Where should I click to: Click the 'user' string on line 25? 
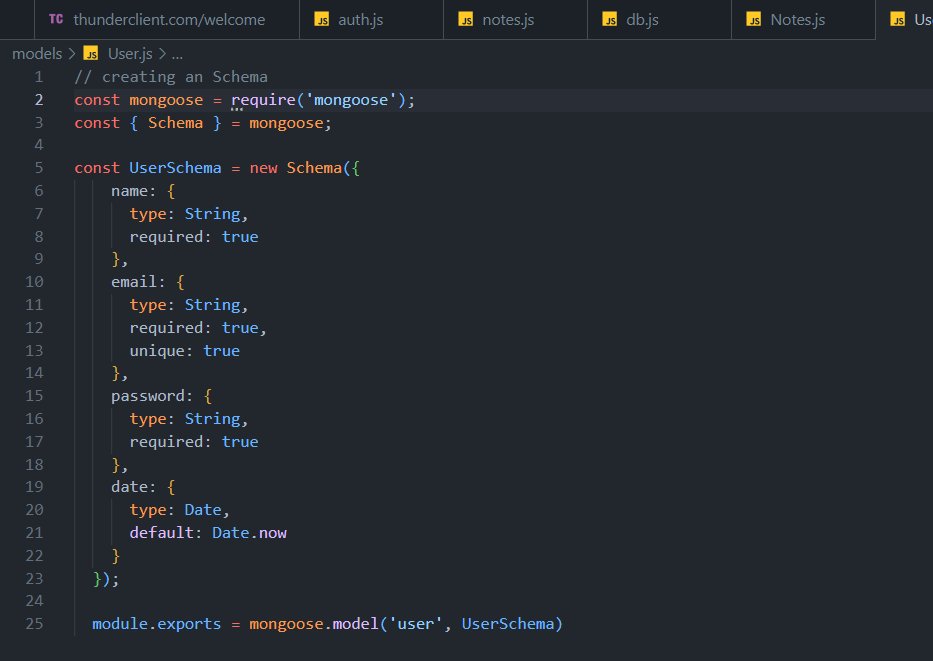pos(415,624)
